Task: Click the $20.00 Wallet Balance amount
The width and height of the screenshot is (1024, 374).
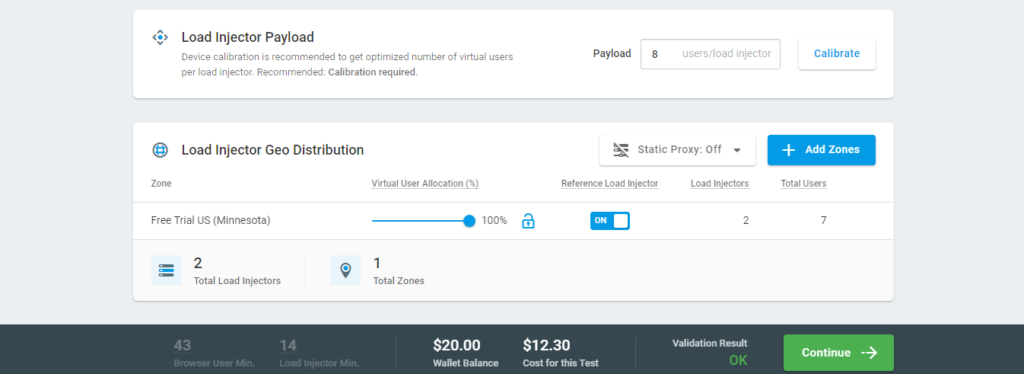Action: [x=456, y=345]
